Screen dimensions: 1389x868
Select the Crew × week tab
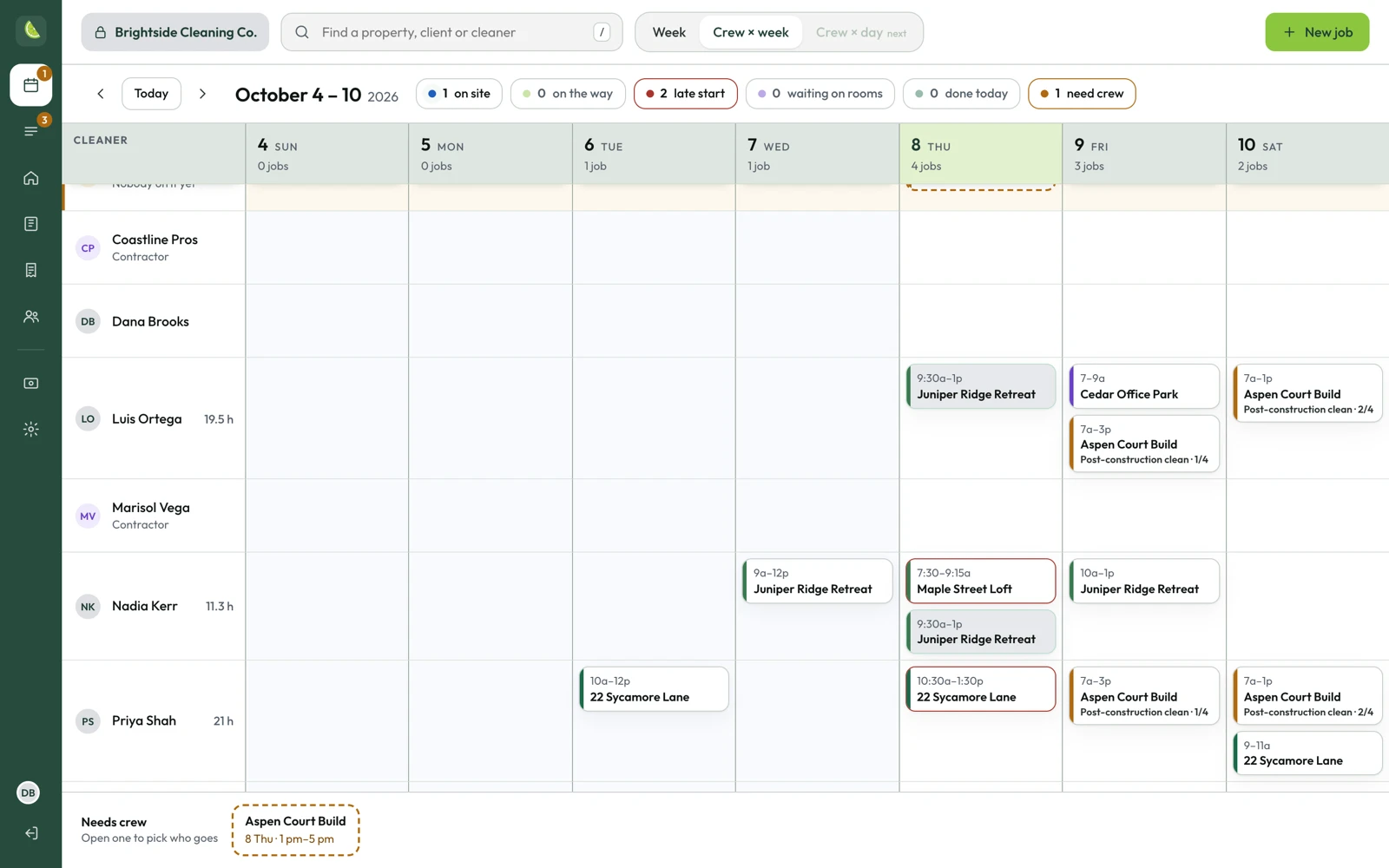pyautogui.click(x=751, y=32)
